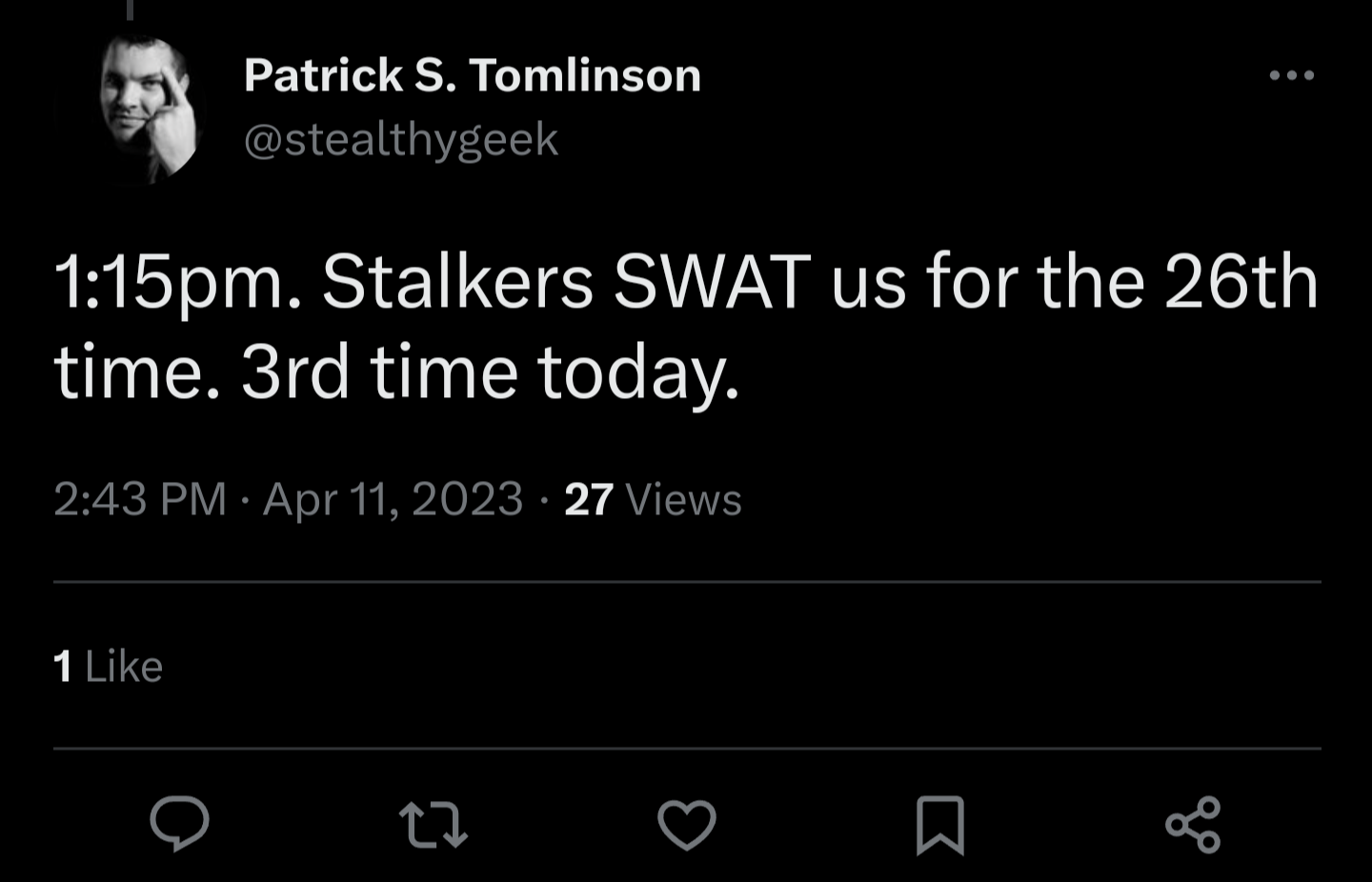Click the thread connector line above avatar
This screenshot has width=1372, height=882.
click(130, 10)
